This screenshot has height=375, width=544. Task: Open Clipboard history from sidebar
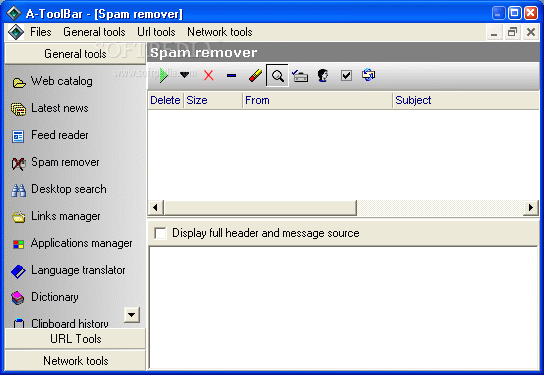(x=70, y=323)
